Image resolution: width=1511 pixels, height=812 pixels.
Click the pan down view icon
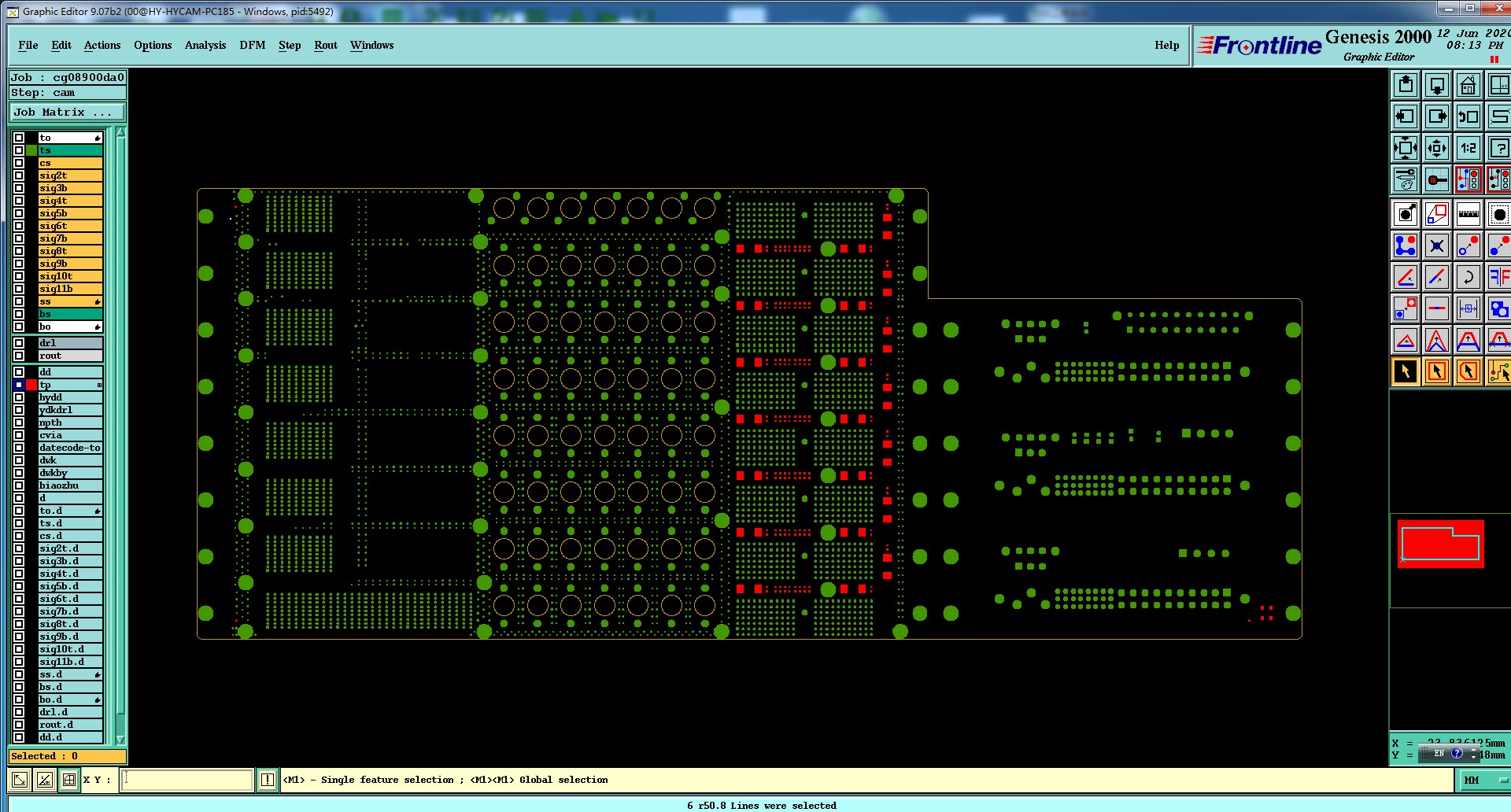1437,85
